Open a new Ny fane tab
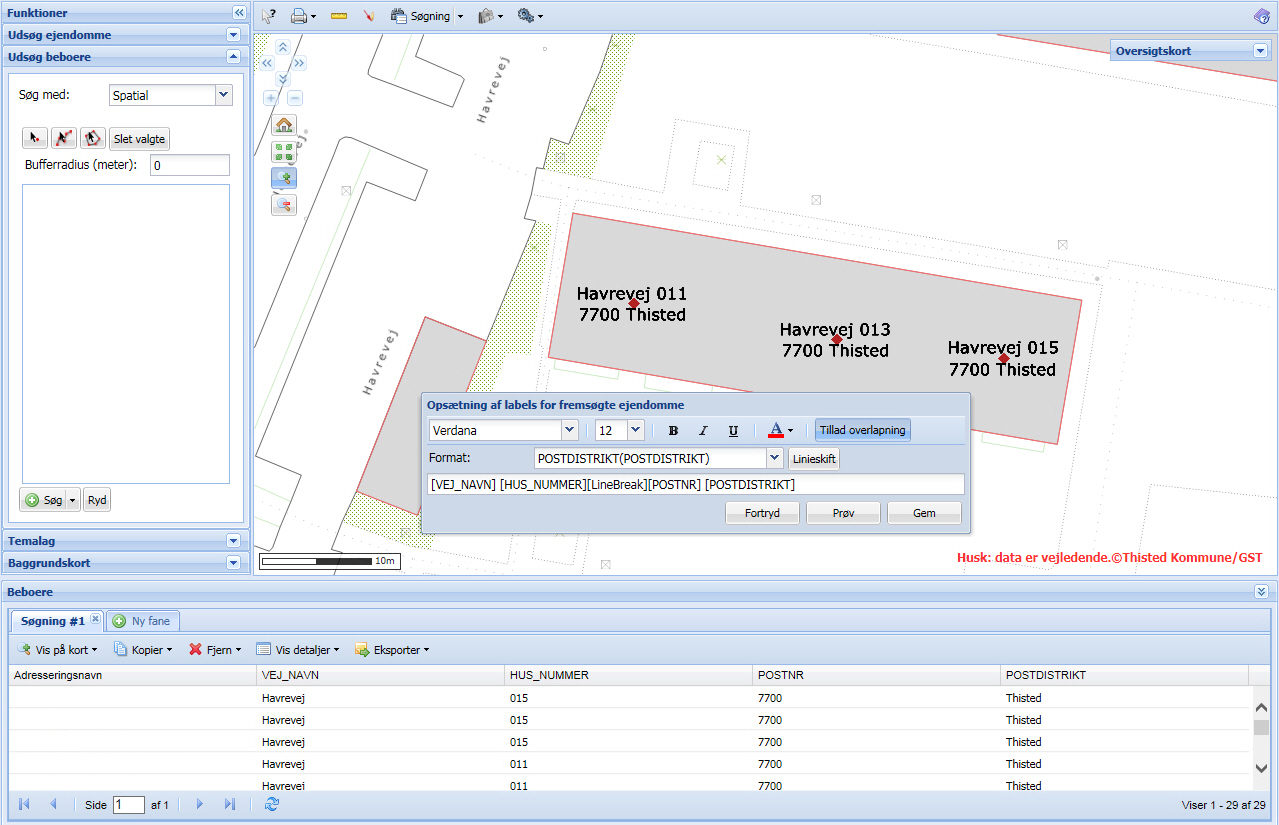The image size is (1279, 825). (x=142, y=621)
